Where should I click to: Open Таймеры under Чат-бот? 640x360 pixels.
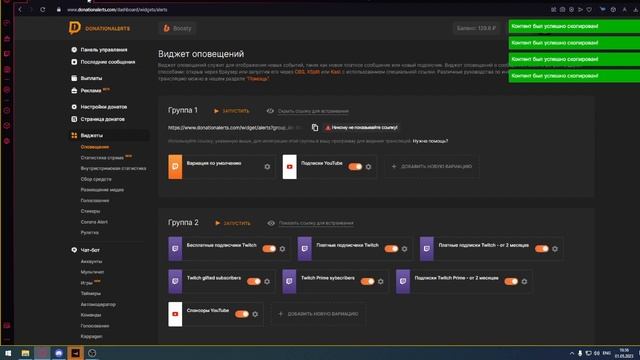91,293
